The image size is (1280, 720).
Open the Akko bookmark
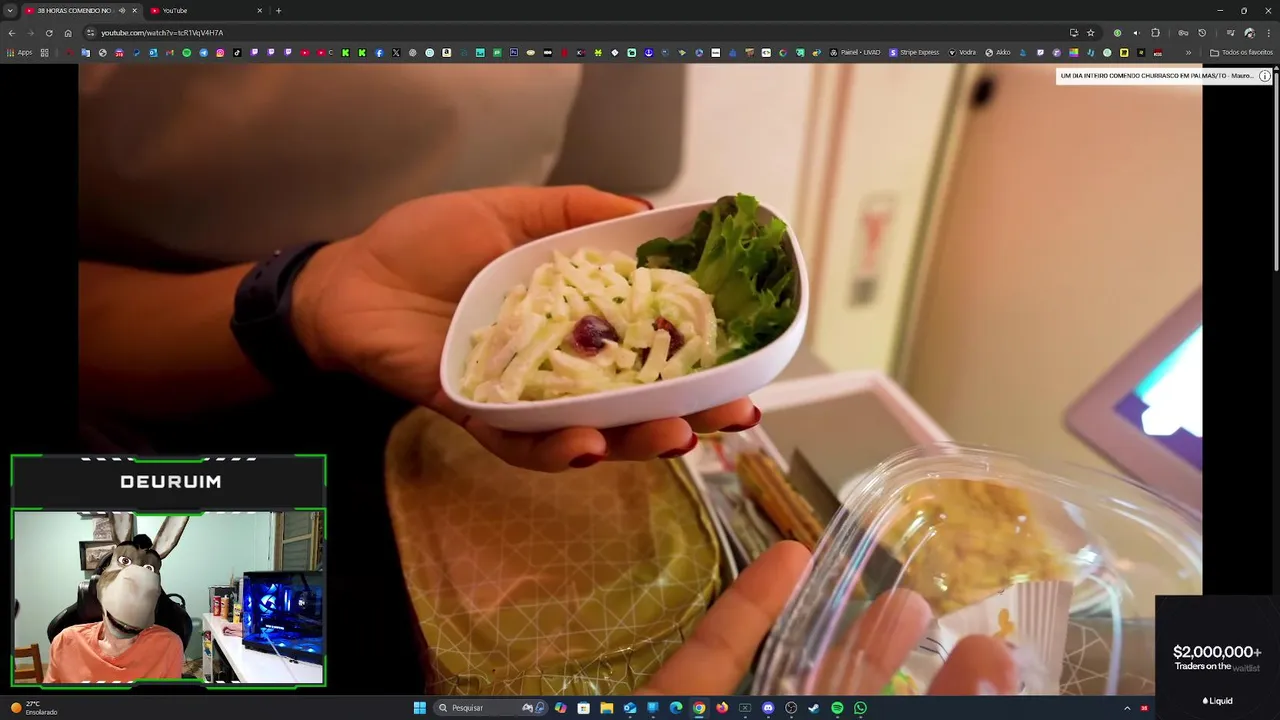tap(998, 52)
